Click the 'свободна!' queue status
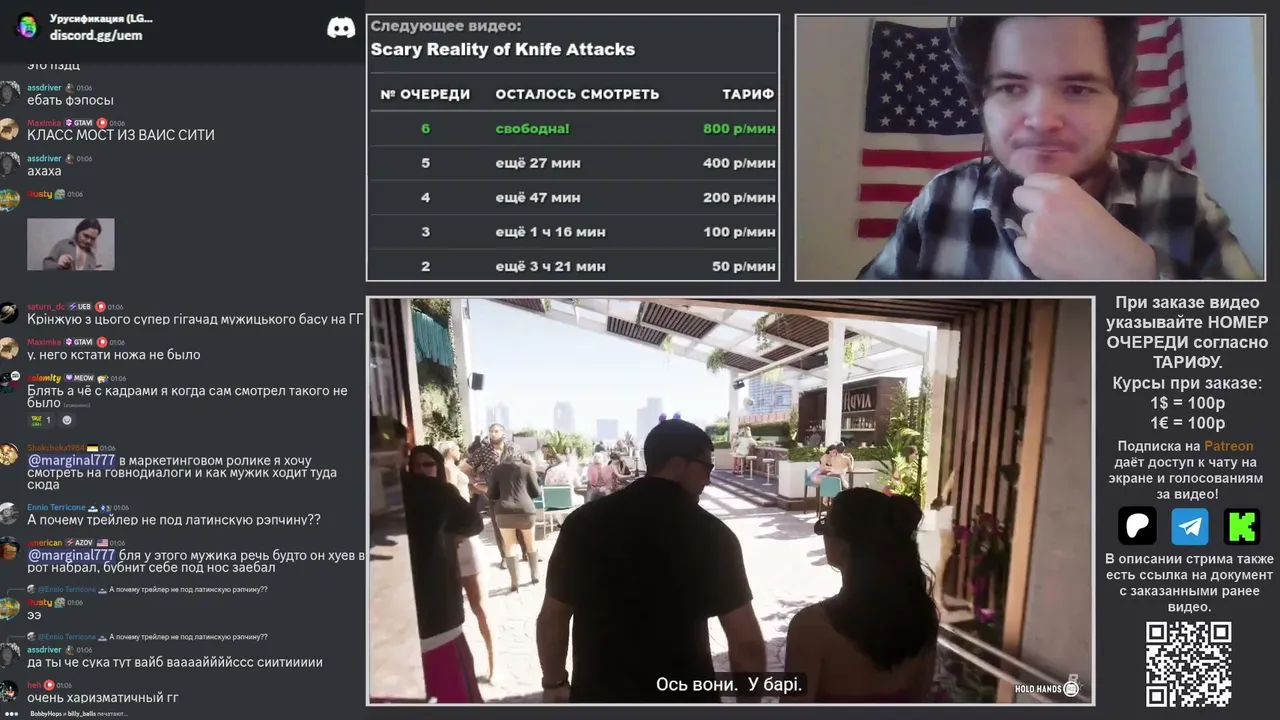The width and height of the screenshot is (1280, 720). [532, 129]
